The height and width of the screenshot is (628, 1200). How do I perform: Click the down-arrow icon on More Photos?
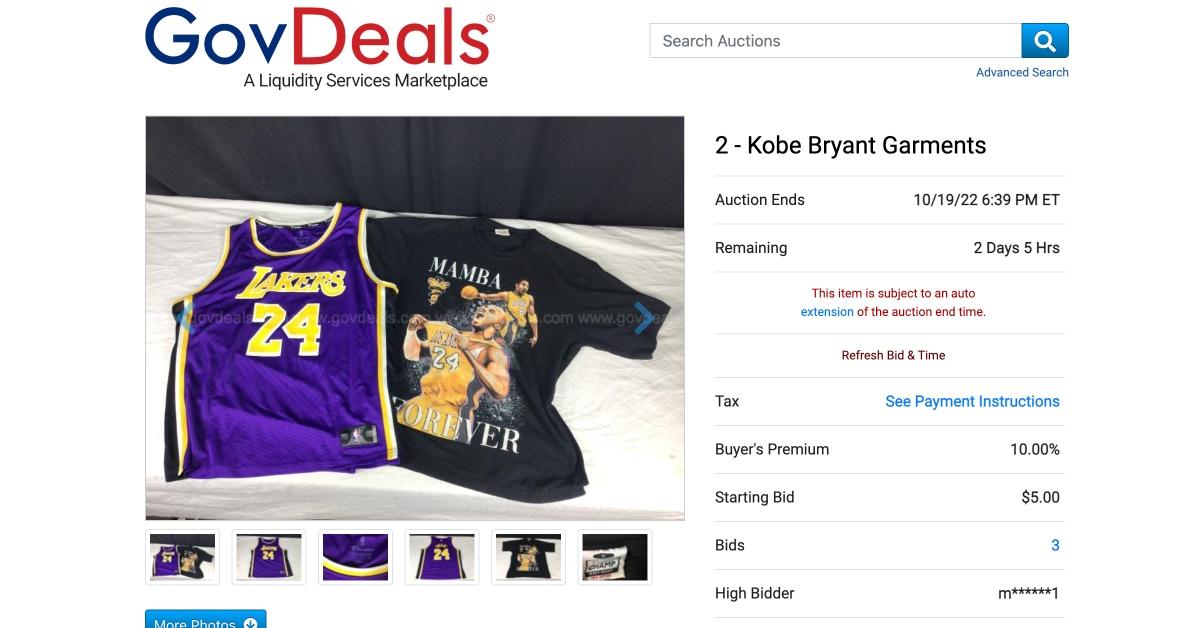[250, 623]
